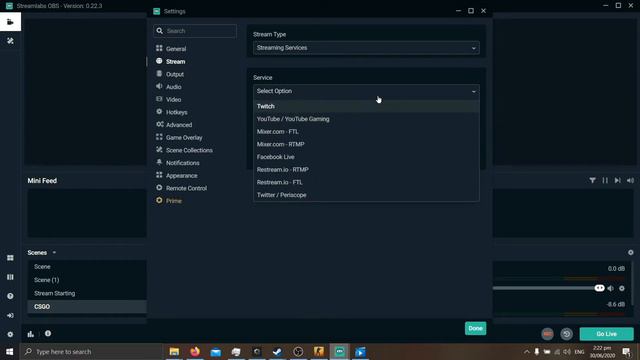Expand the Stream Type dropdown

(366, 48)
